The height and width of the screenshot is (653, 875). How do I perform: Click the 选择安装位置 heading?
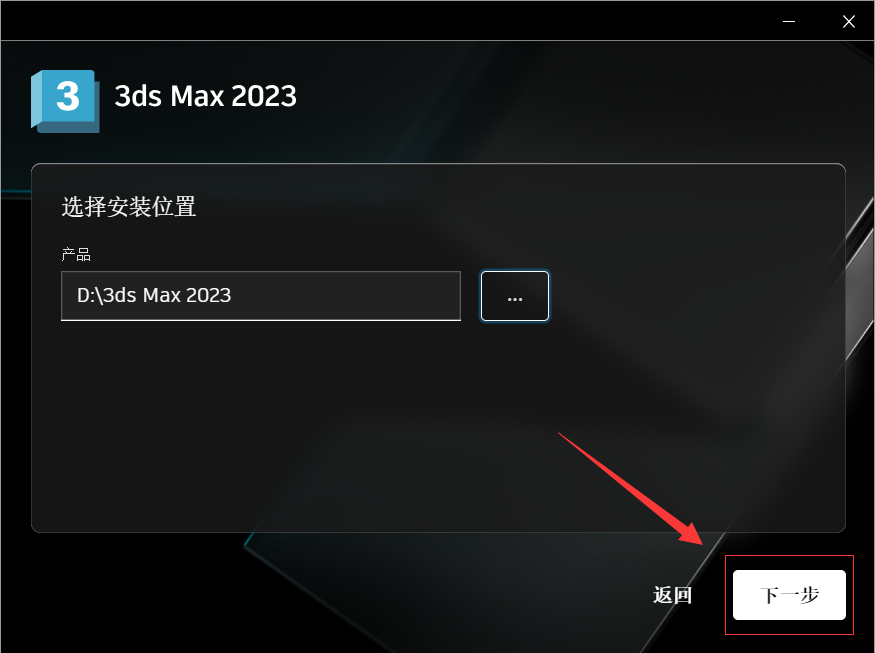pos(128,207)
